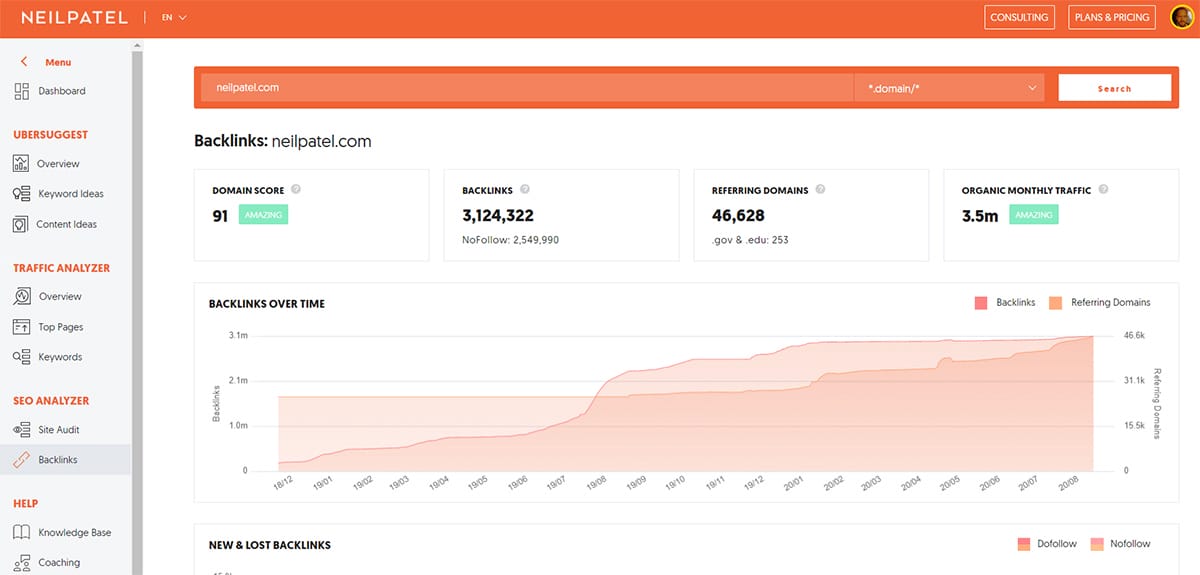
Task: Click the Knowledge Base book icon
Action: coord(22,533)
